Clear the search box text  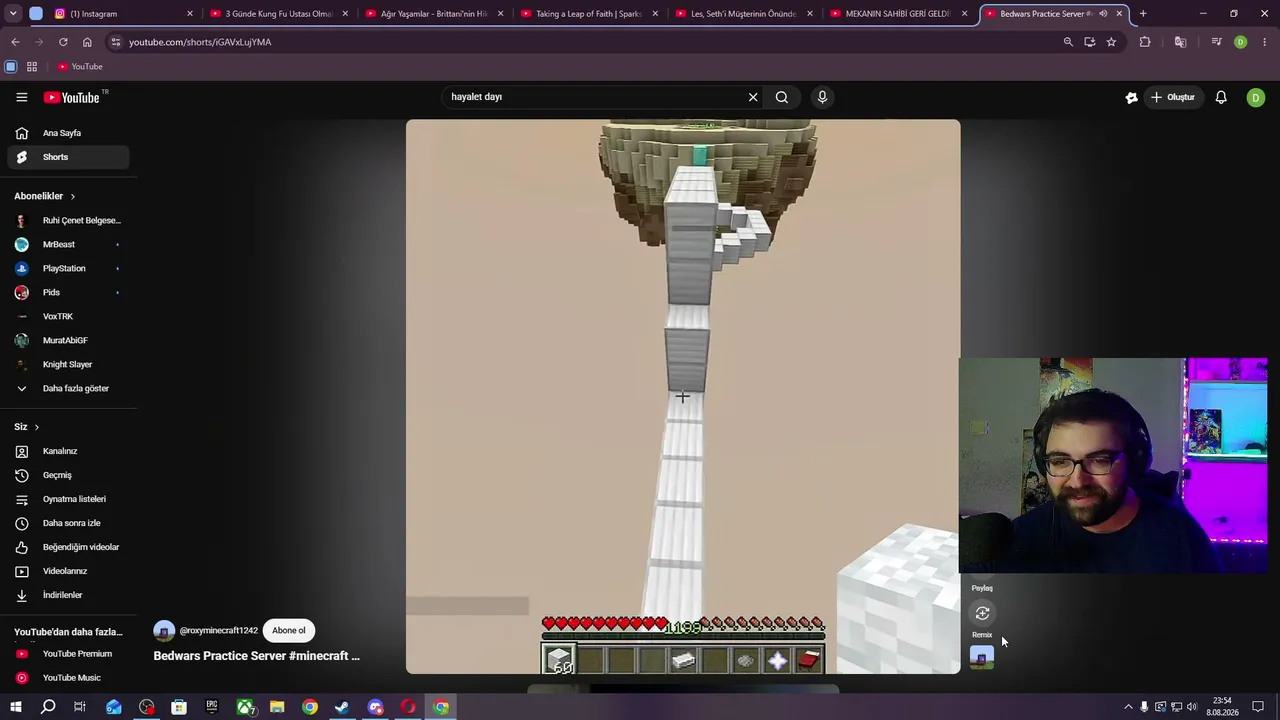[753, 97]
